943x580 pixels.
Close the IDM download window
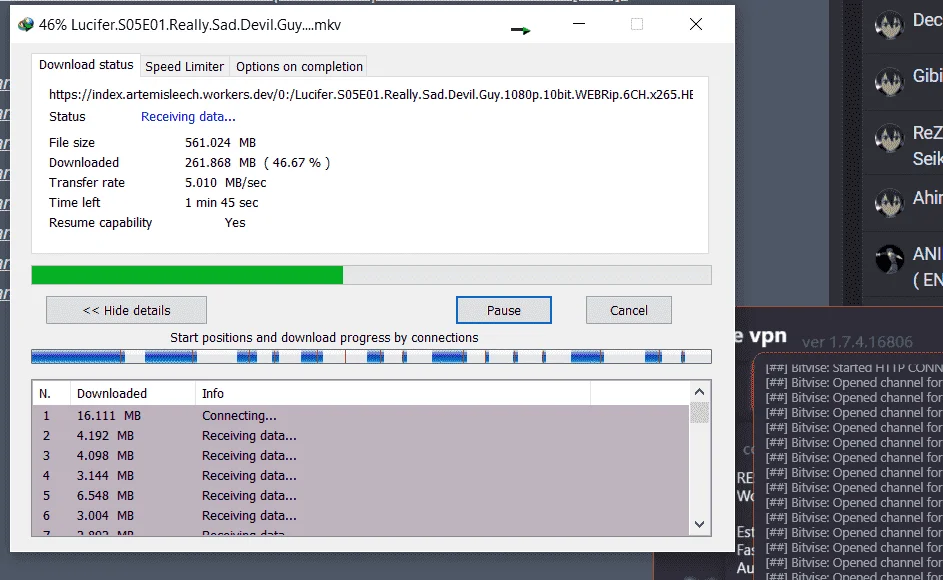click(x=696, y=24)
